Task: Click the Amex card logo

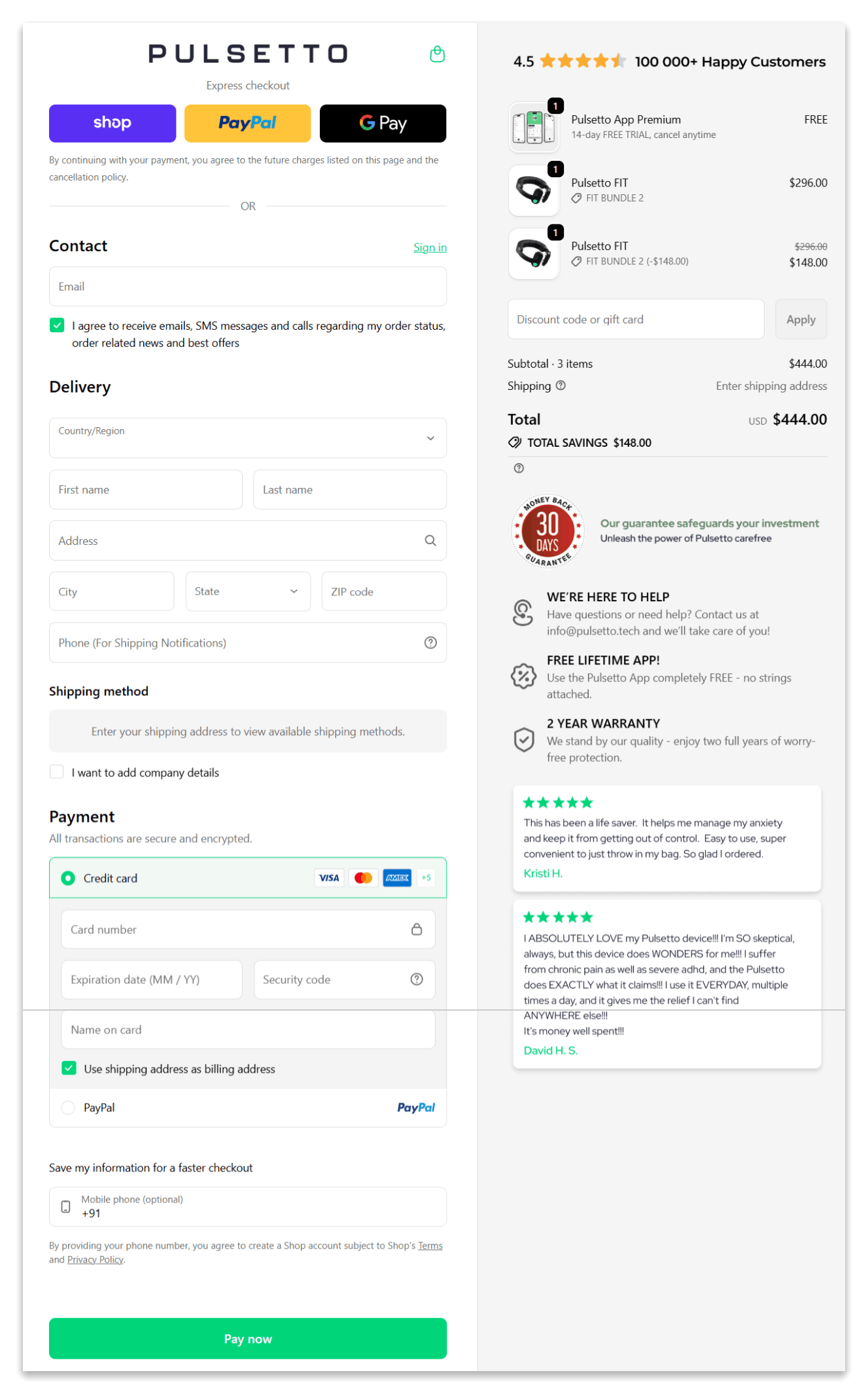Action: (397, 877)
